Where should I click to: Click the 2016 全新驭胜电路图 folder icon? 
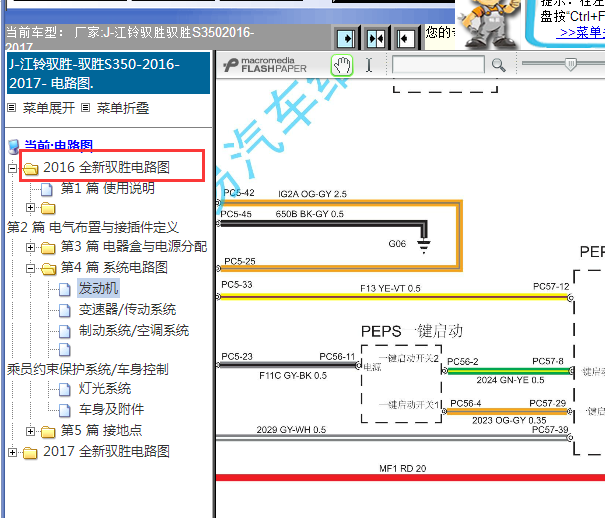click(30, 169)
